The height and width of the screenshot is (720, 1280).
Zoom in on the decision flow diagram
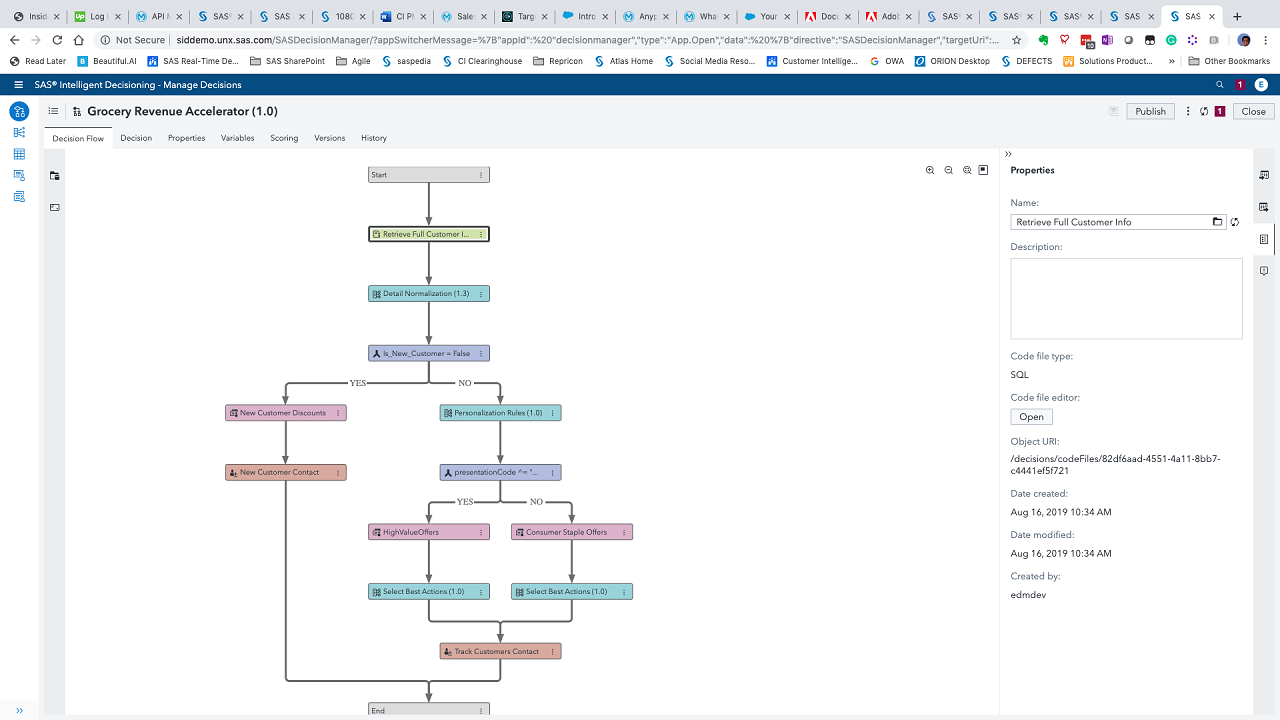click(930, 170)
